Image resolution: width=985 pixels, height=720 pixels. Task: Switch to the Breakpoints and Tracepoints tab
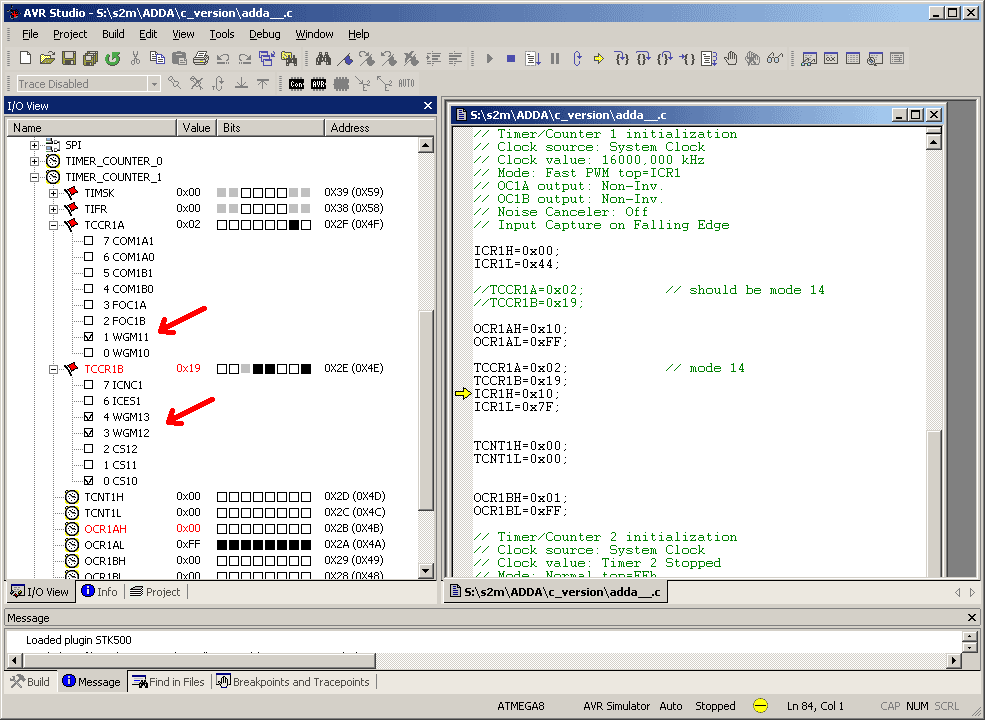pos(293,682)
